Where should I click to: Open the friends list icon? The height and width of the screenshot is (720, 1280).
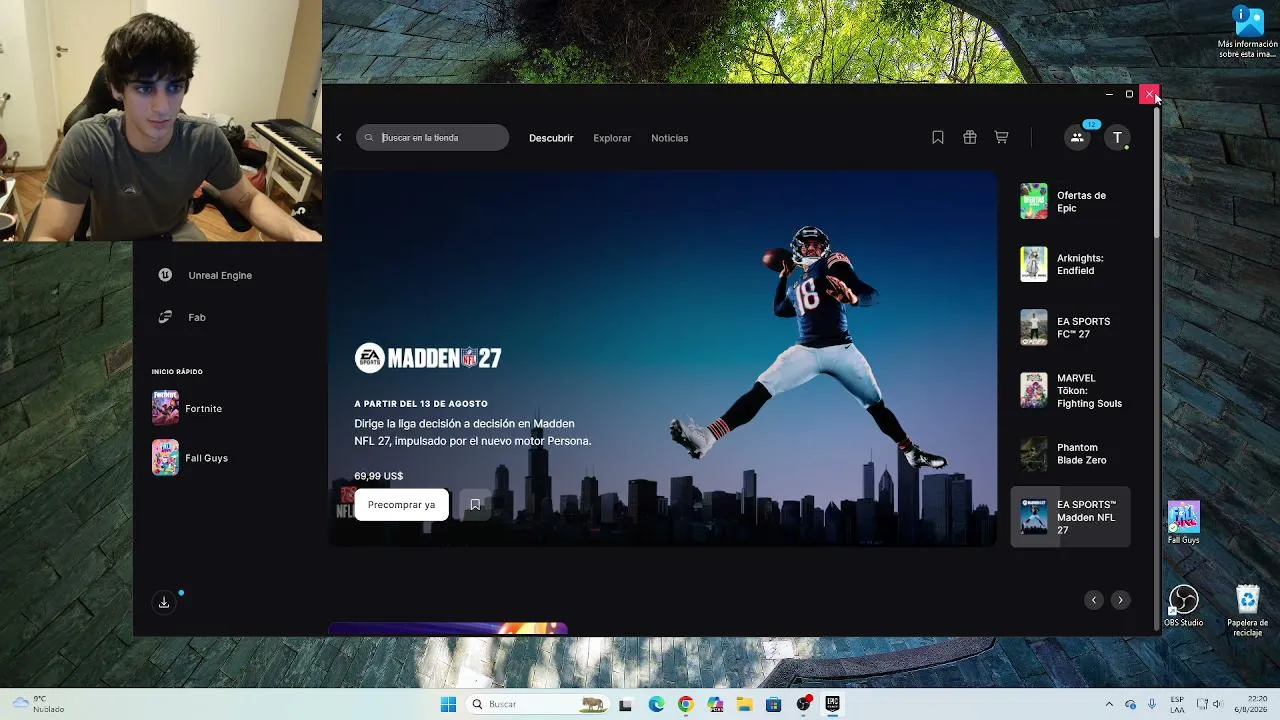(x=1077, y=138)
